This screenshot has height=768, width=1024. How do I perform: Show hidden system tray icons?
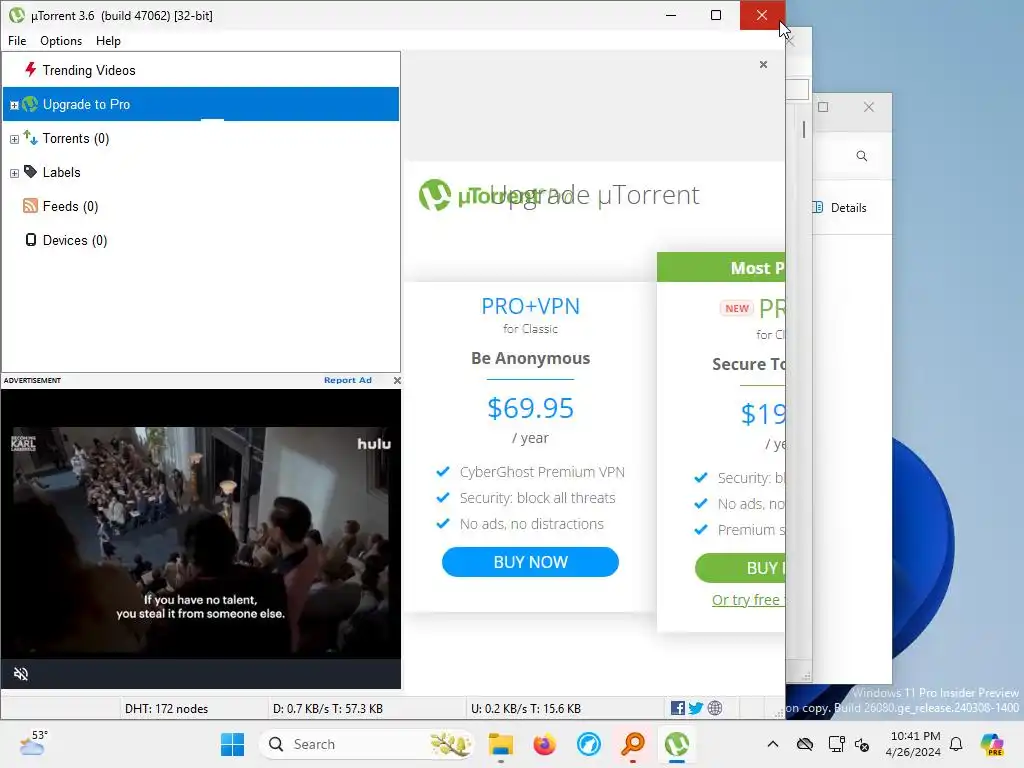tap(773, 744)
